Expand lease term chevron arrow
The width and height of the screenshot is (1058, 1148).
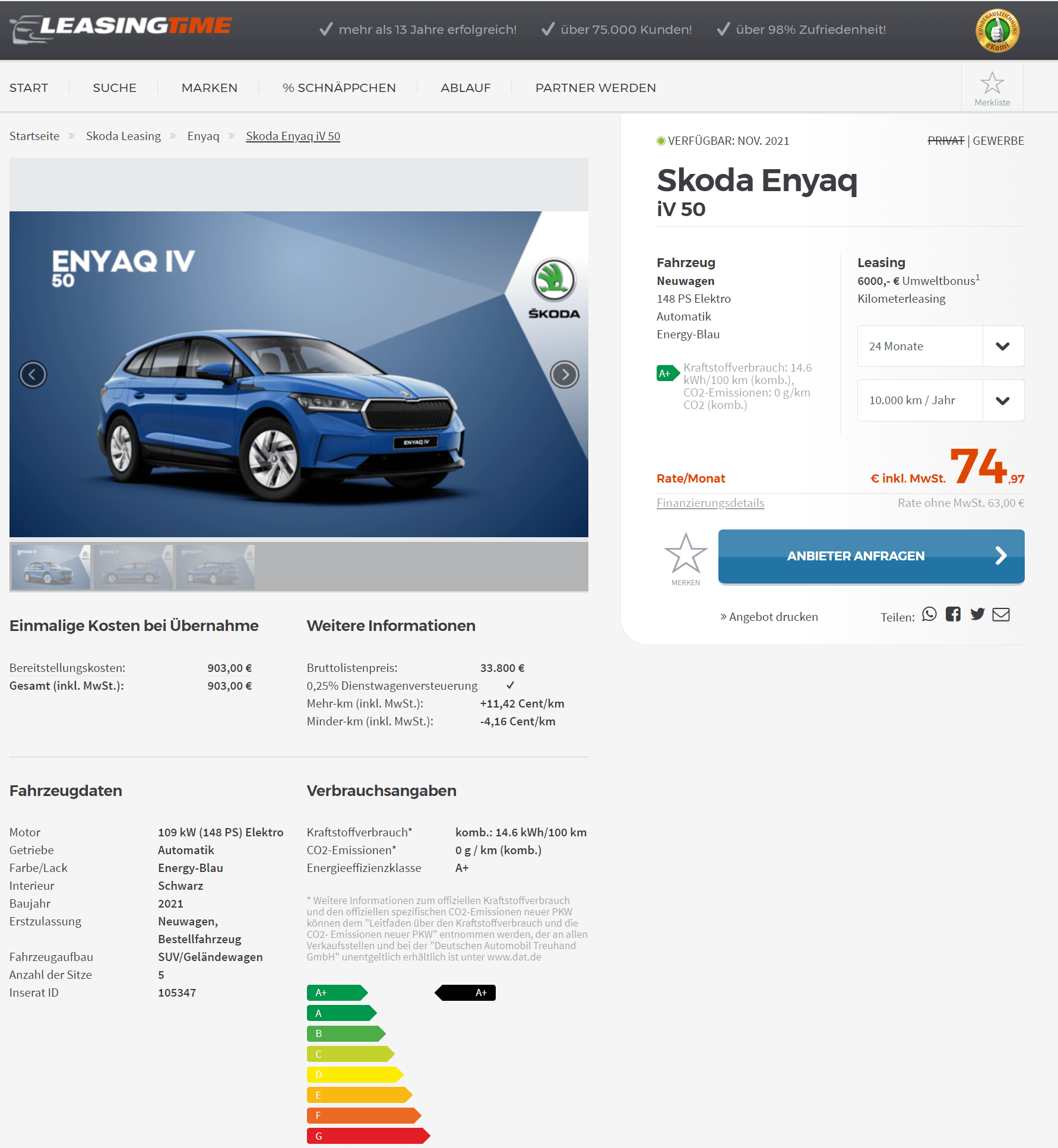pos(1003,346)
